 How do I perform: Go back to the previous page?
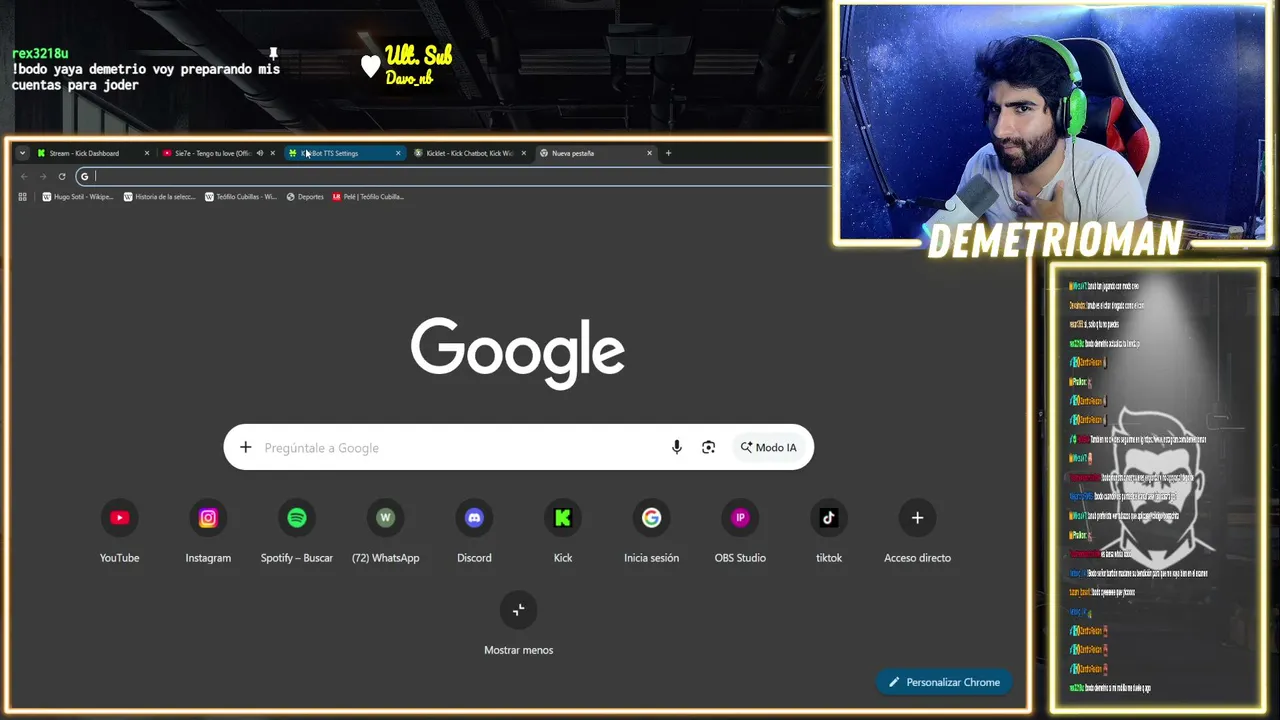pyautogui.click(x=24, y=177)
